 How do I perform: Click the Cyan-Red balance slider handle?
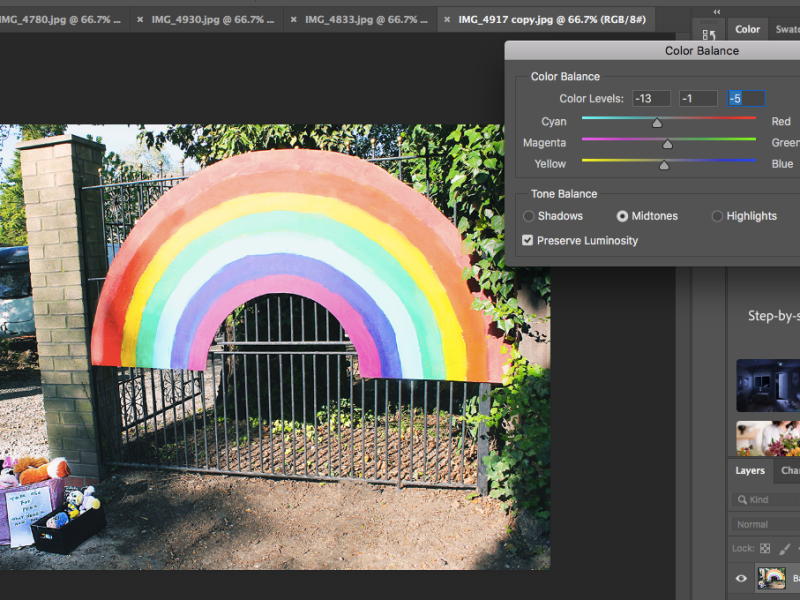click(x=657, y=121)
